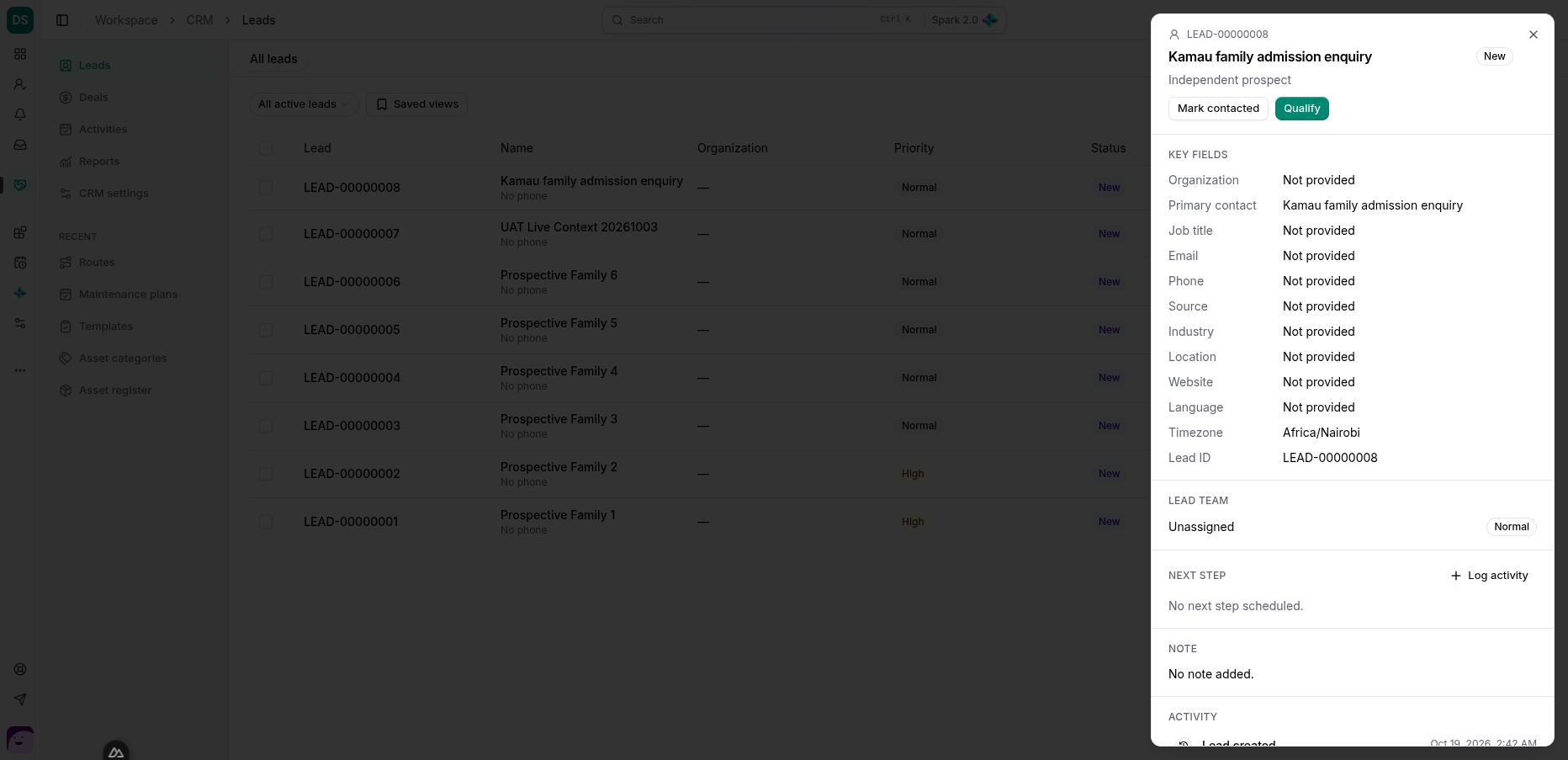The image size is (1568, 760).
Task: Open the apps grid icon in left rail
Action: (20, 54)
